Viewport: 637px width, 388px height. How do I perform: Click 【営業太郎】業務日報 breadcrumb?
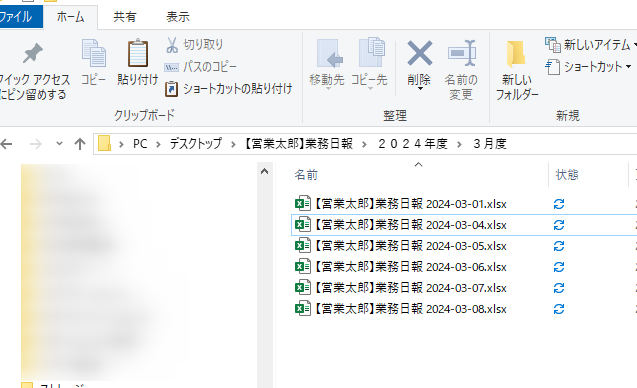click(299, 144)
